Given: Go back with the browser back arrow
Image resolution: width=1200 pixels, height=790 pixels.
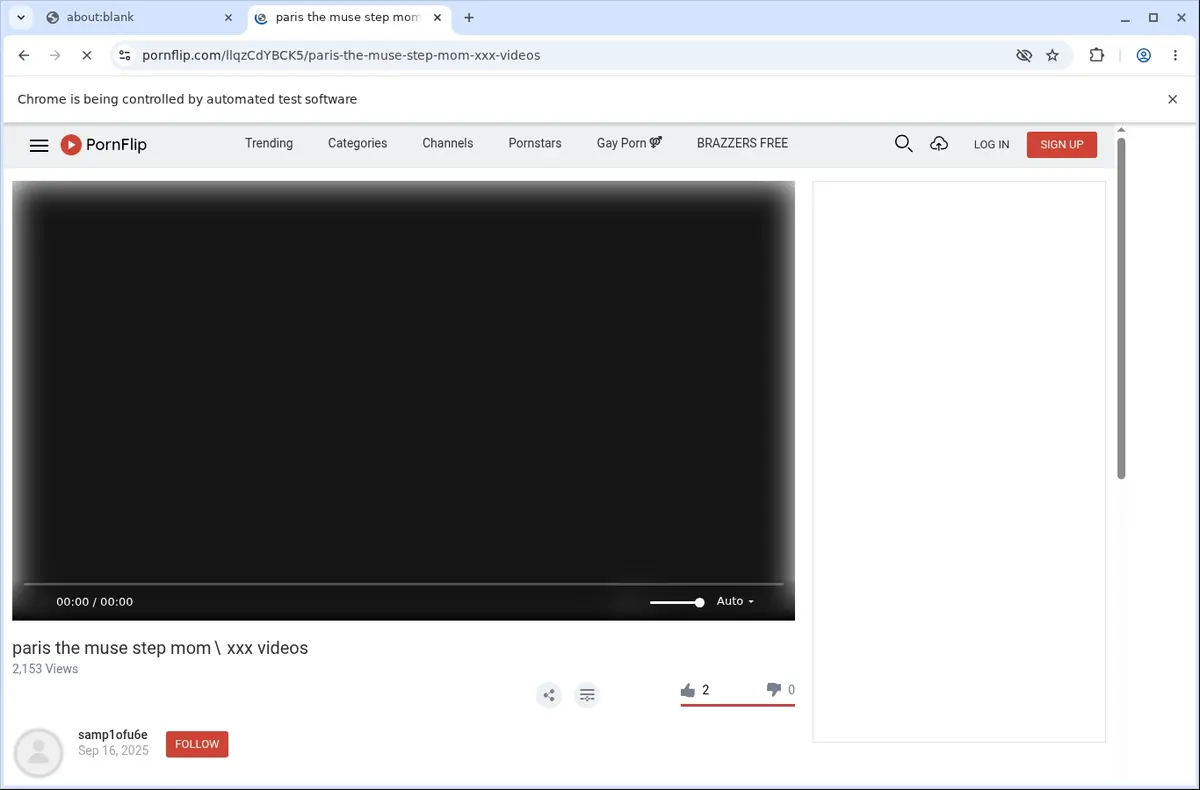Looking at the screenshot, I should click(24, 56).
